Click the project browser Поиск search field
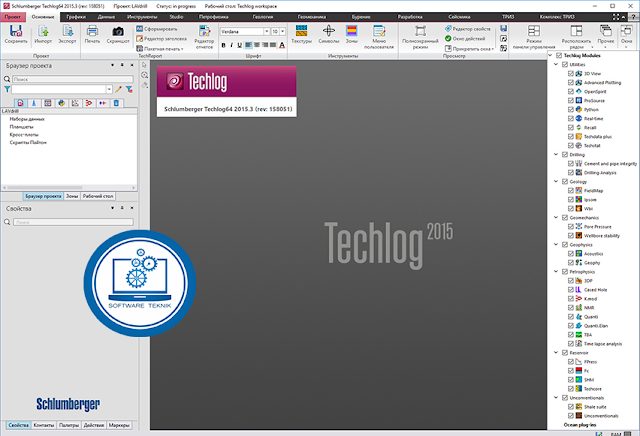Screen dimensions: 640x436 [73, 79]
